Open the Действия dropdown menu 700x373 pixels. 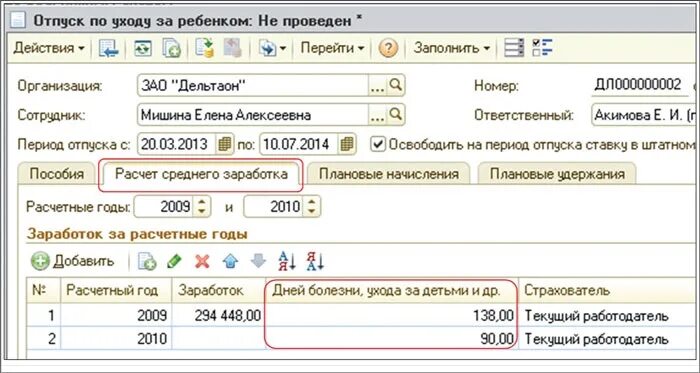pyautogui.click(x=49, y=48)
